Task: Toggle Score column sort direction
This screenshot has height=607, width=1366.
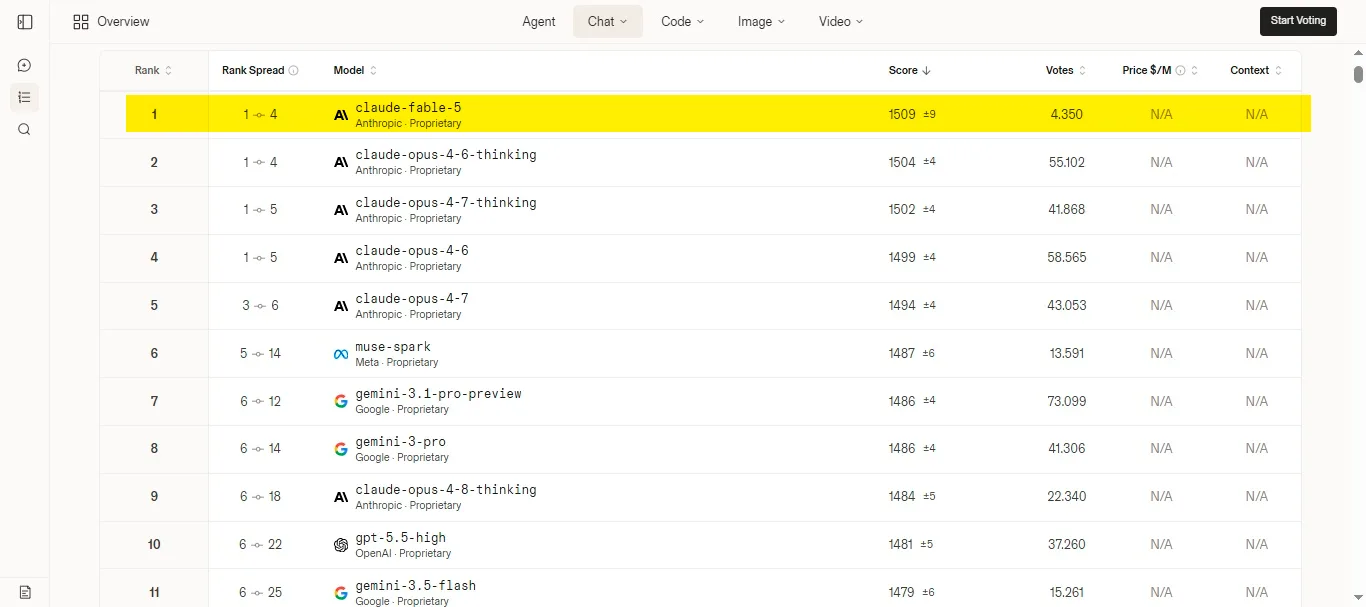Action: coord(909,70)
